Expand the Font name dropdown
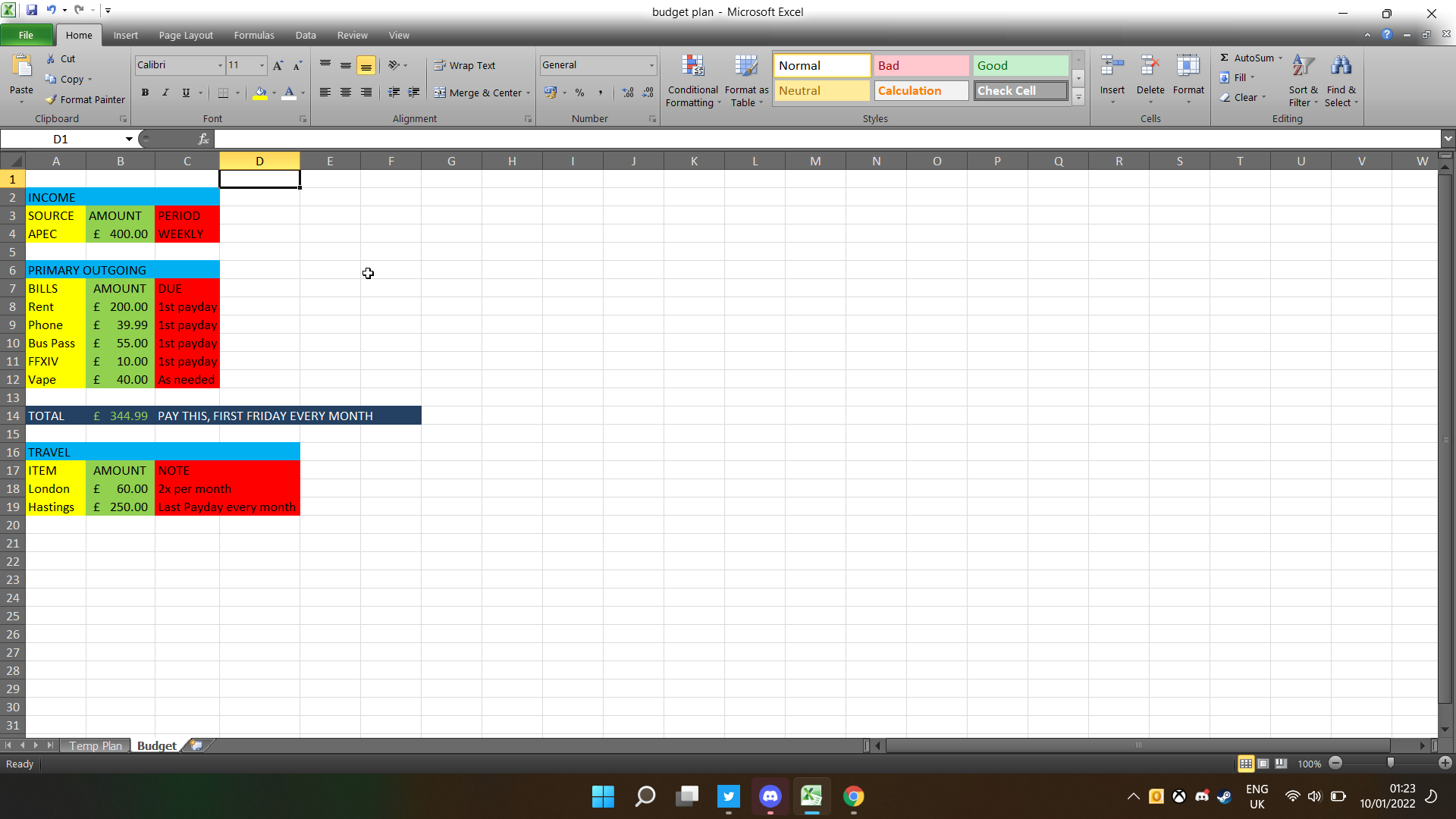 220,66
